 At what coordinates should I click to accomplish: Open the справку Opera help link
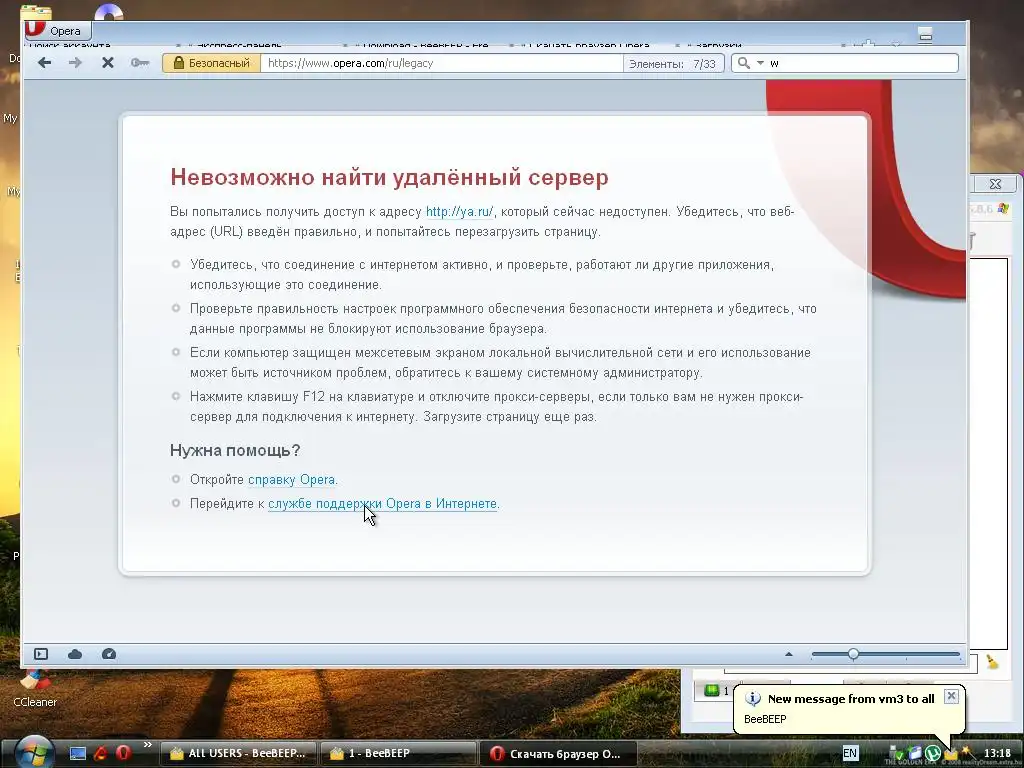pyautogui.click(x=293, y=479)
